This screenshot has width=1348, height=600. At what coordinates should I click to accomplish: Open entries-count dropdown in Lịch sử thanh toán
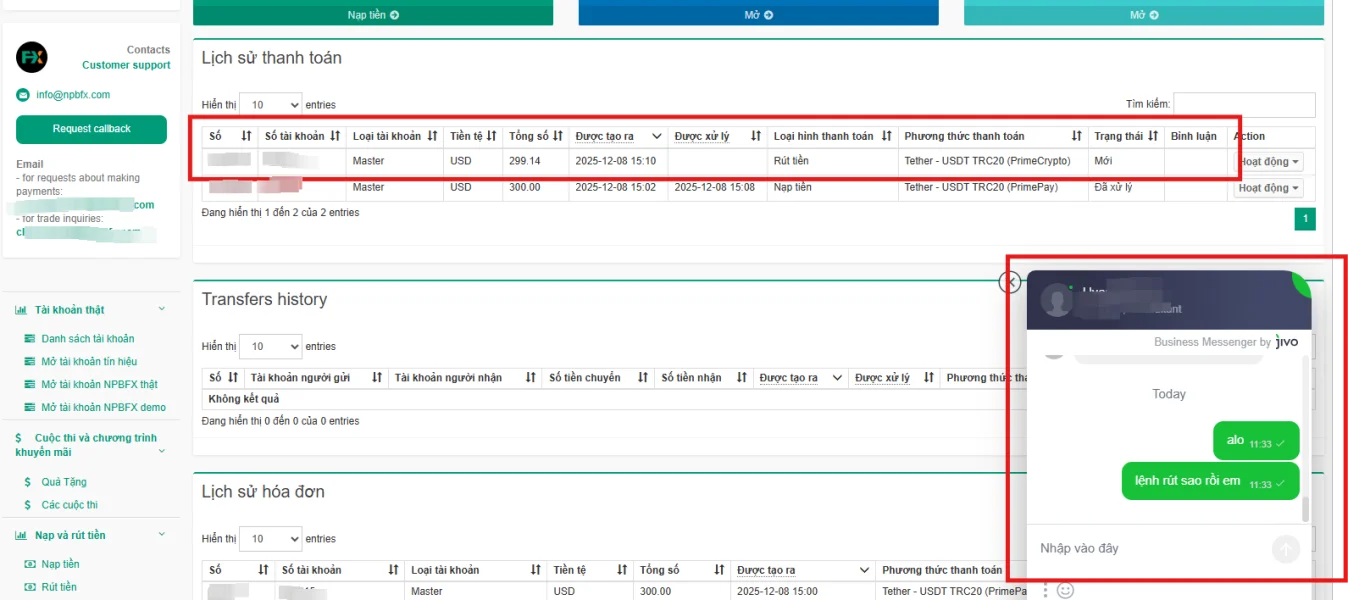(270, 105)
